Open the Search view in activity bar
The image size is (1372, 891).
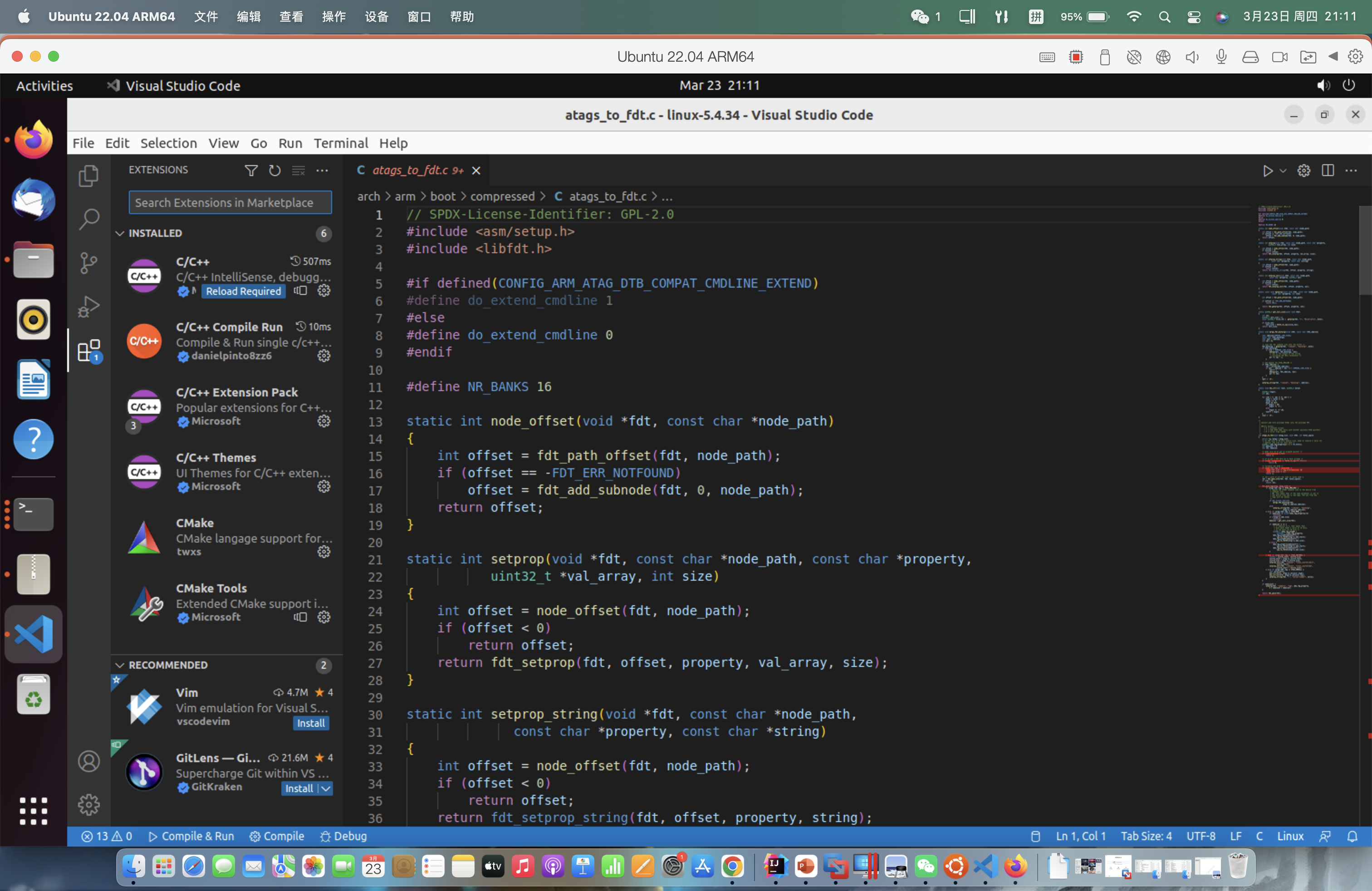click(88, 219)
